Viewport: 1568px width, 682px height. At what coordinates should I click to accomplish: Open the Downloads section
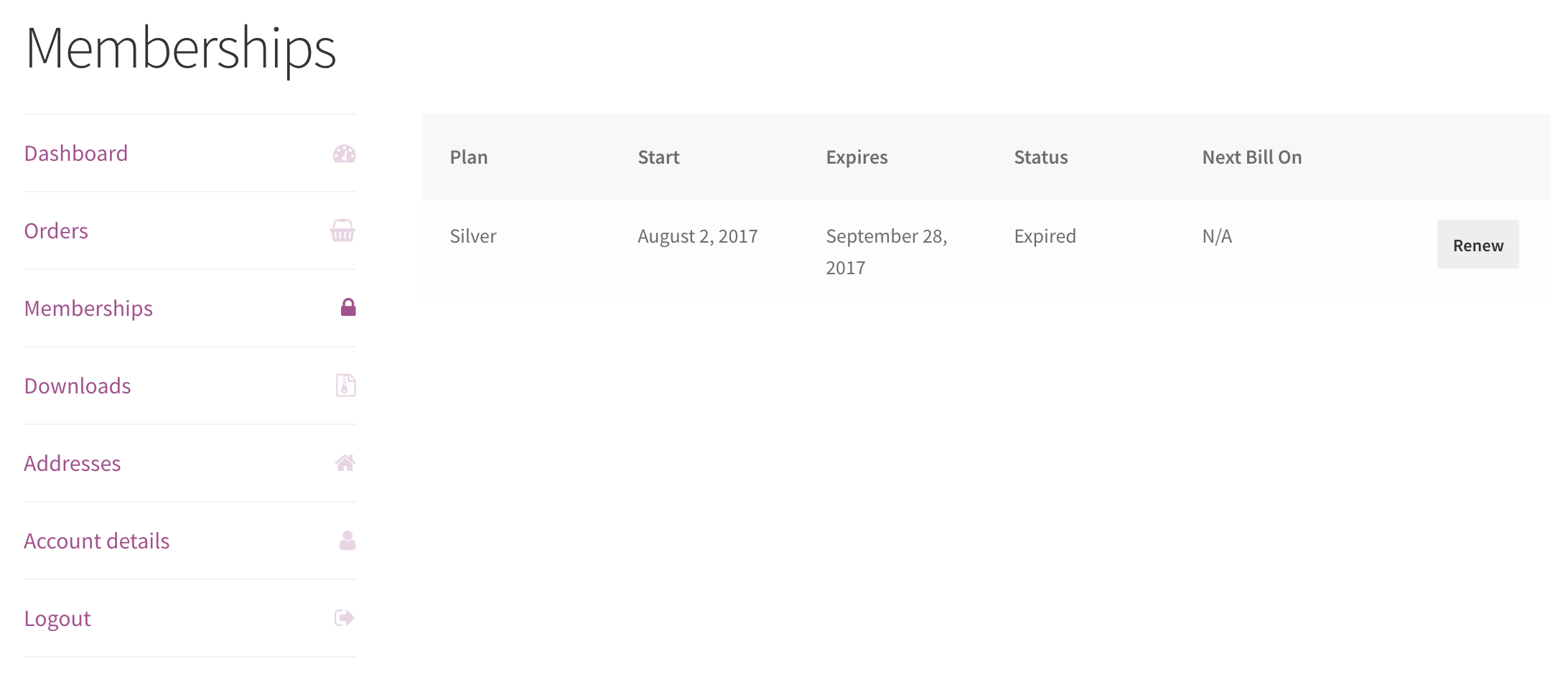point(78,386)
